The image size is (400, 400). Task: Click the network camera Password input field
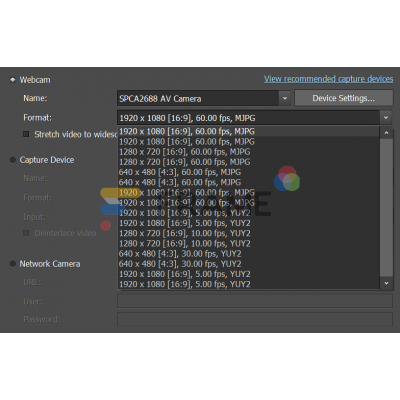(255, 319)
